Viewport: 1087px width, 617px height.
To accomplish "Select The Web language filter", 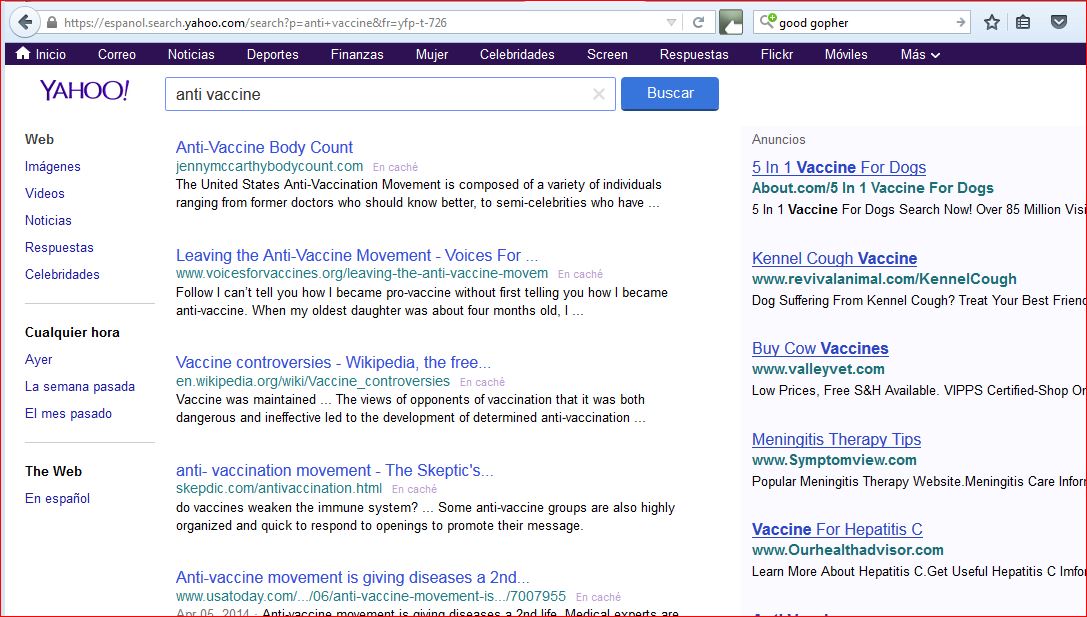I will point(53,471).
